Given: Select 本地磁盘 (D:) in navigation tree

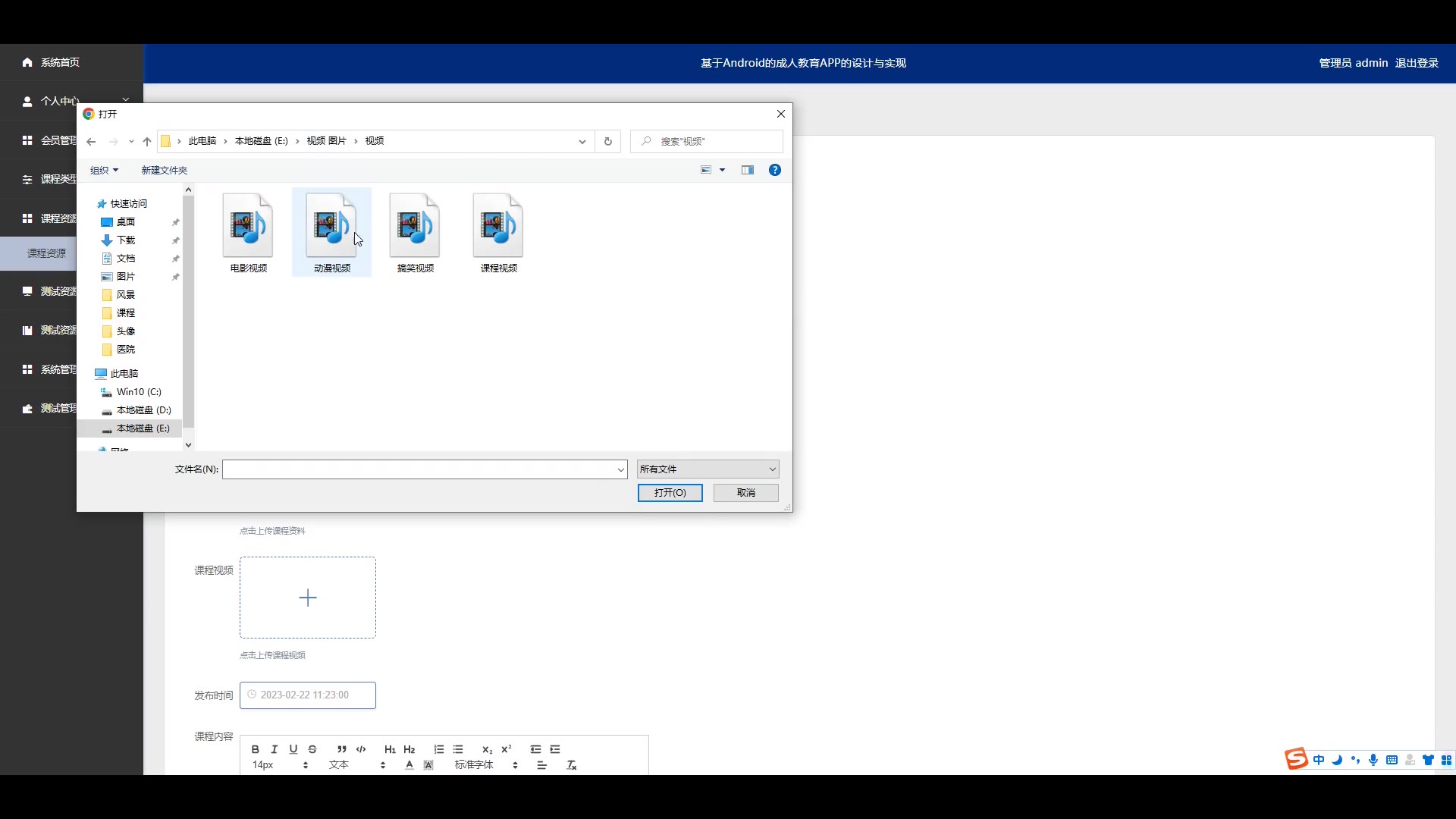Looking at the screenshot, I should pyautogui.click(x=143, y=410).
